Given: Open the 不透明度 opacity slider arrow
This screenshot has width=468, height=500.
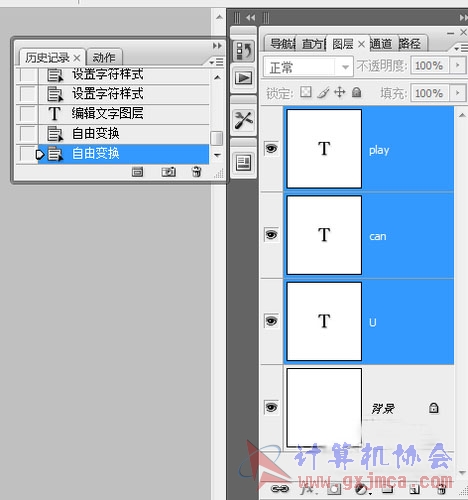Looking at the screenshot, I should coord(458,65).
